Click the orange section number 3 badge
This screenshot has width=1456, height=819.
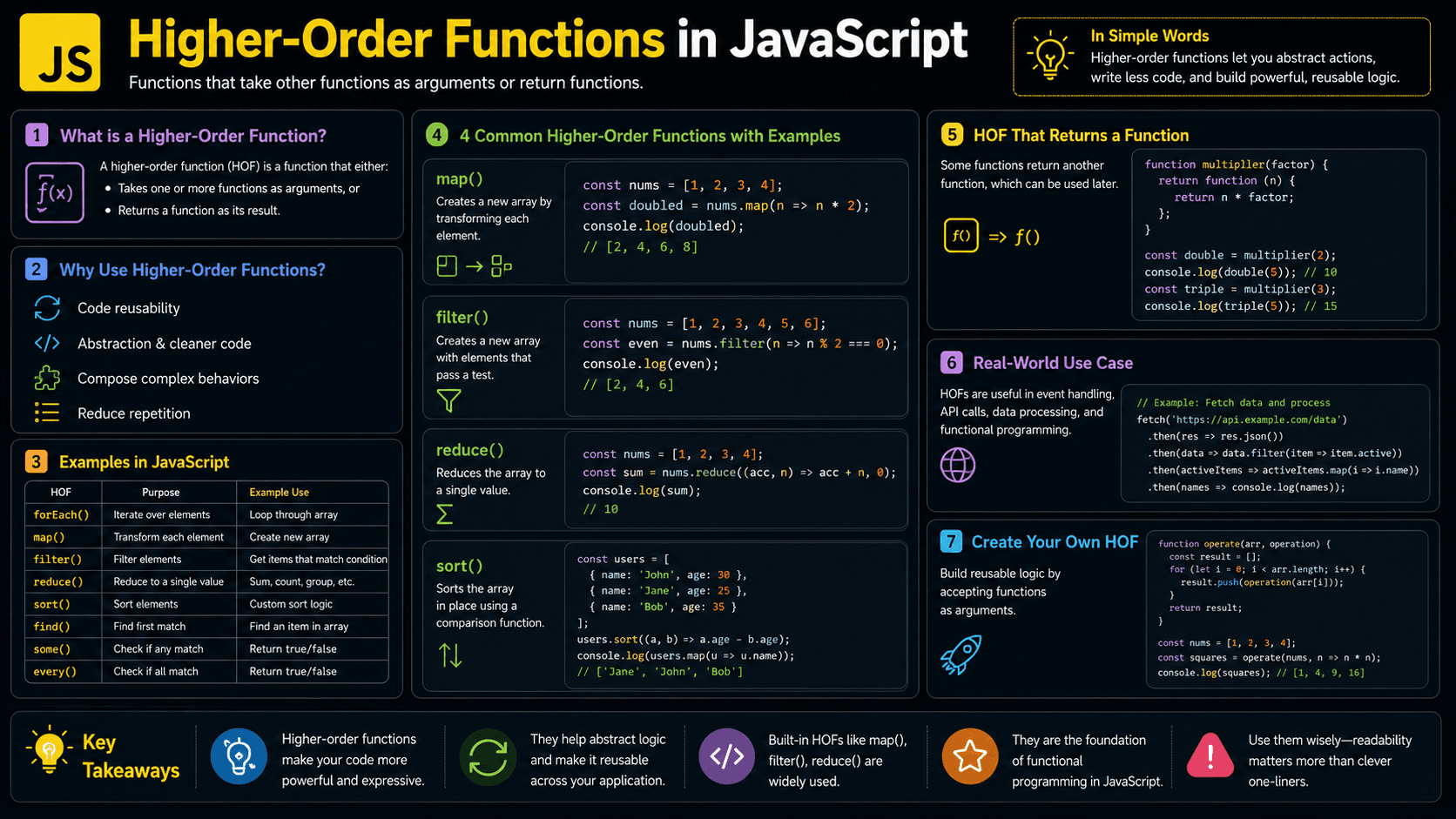coord(36,461)
